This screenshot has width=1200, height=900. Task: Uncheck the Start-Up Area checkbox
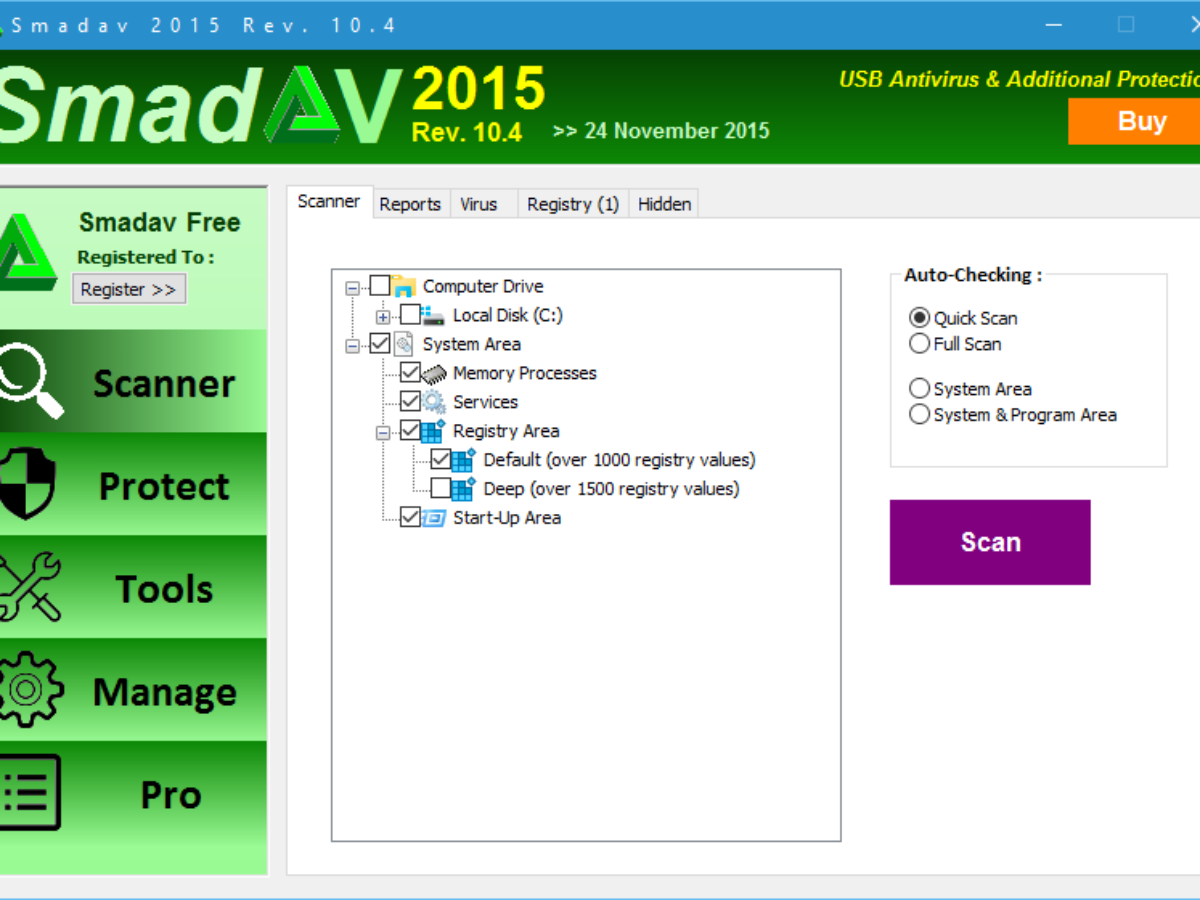point(410,518)
